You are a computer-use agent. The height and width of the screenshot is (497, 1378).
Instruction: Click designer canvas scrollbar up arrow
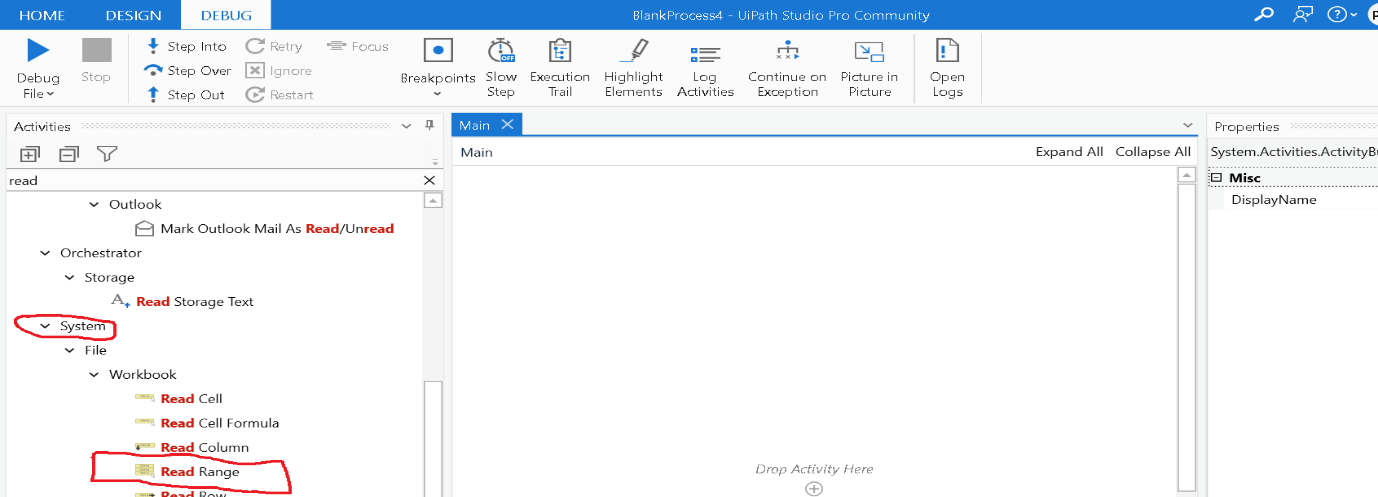point(1187,175)
